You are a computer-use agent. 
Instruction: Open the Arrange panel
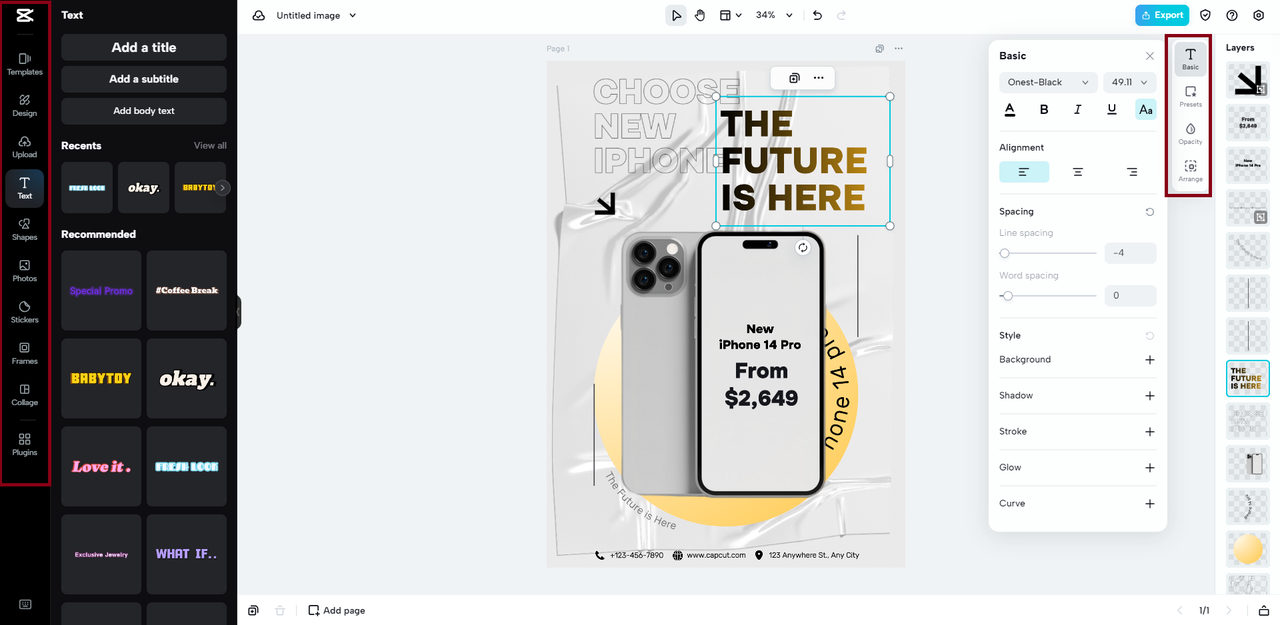coord(1190,171)
